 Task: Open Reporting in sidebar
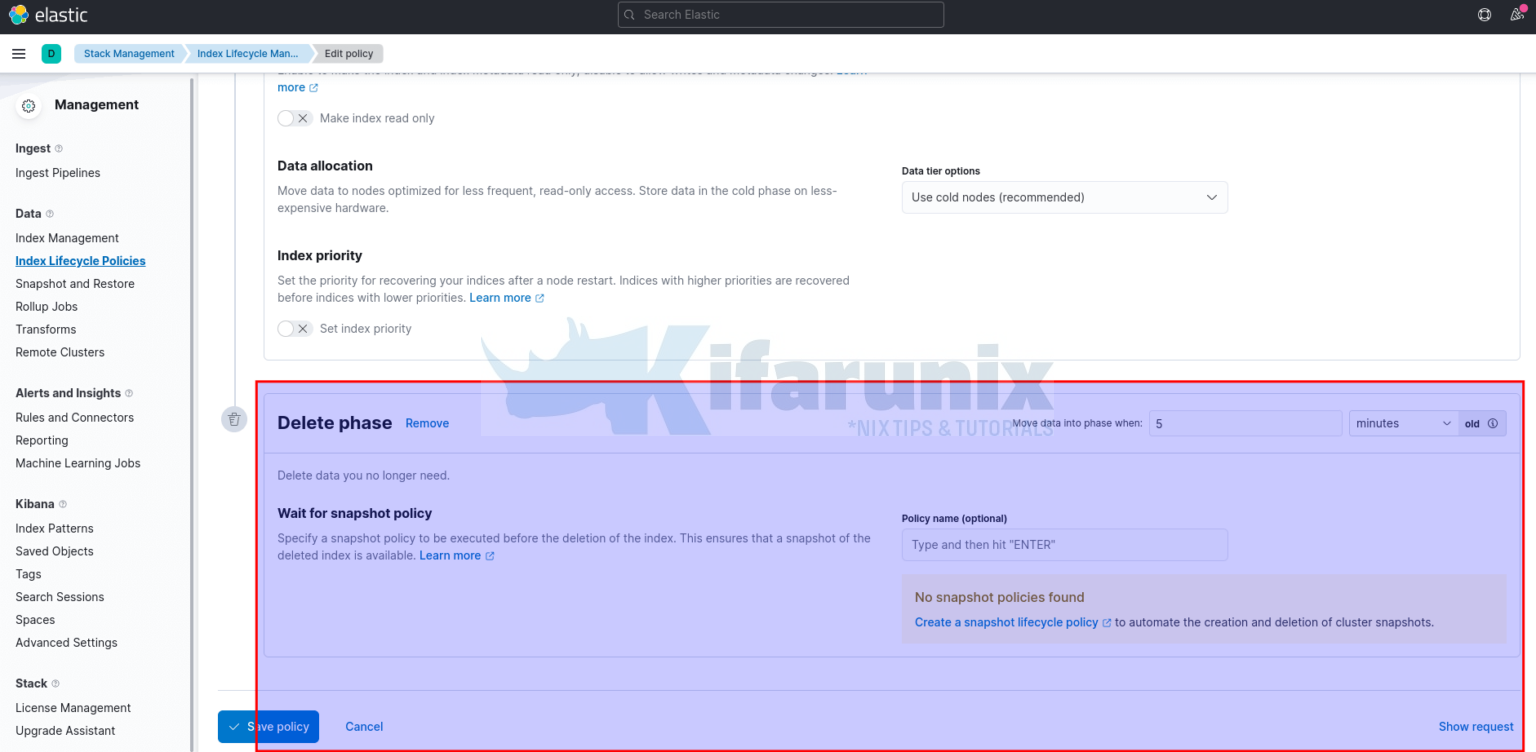coord(42,441)
